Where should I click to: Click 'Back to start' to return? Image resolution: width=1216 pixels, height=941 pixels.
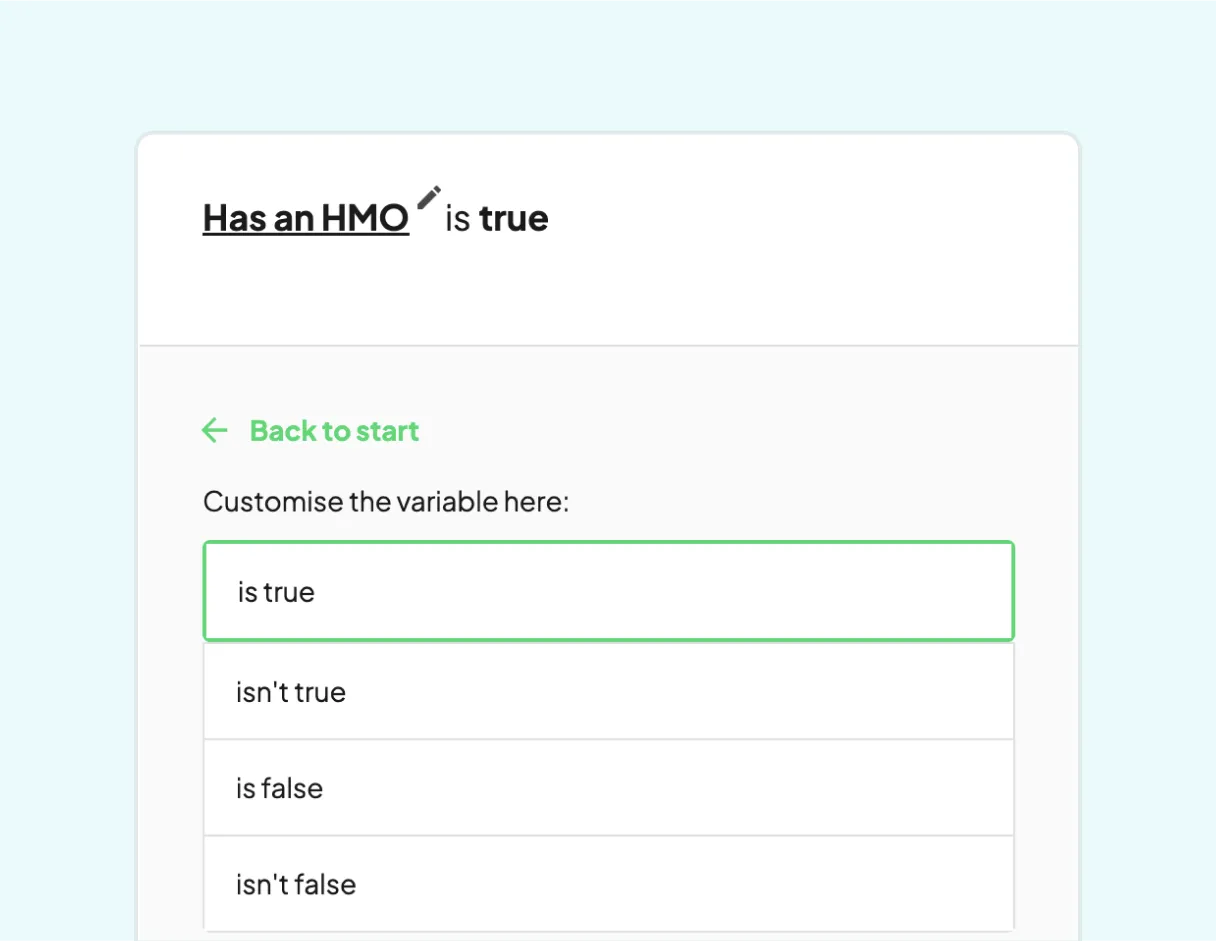[333, 430]
